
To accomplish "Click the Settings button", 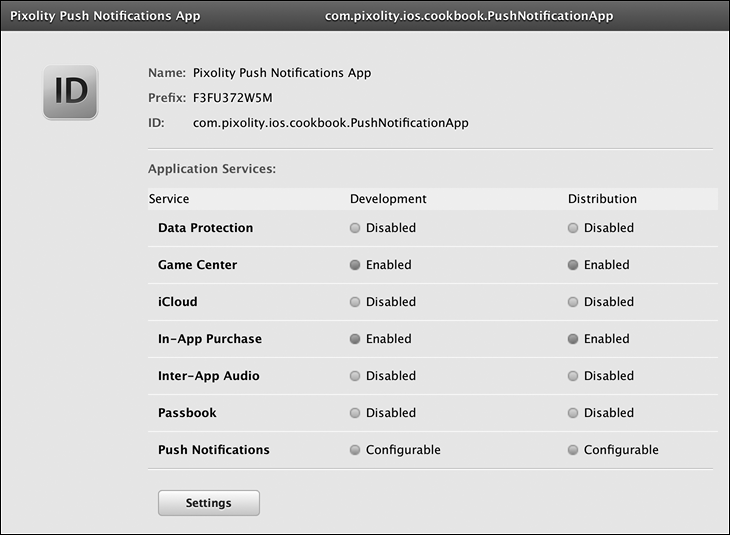I will point(208,503).
